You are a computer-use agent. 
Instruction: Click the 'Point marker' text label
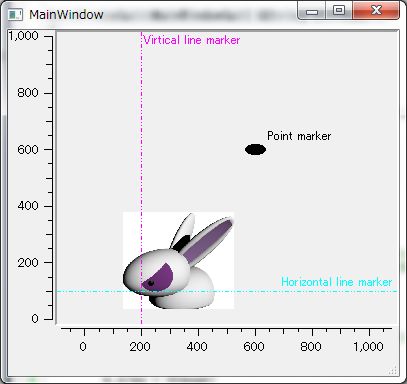click(x=299, y=136)
